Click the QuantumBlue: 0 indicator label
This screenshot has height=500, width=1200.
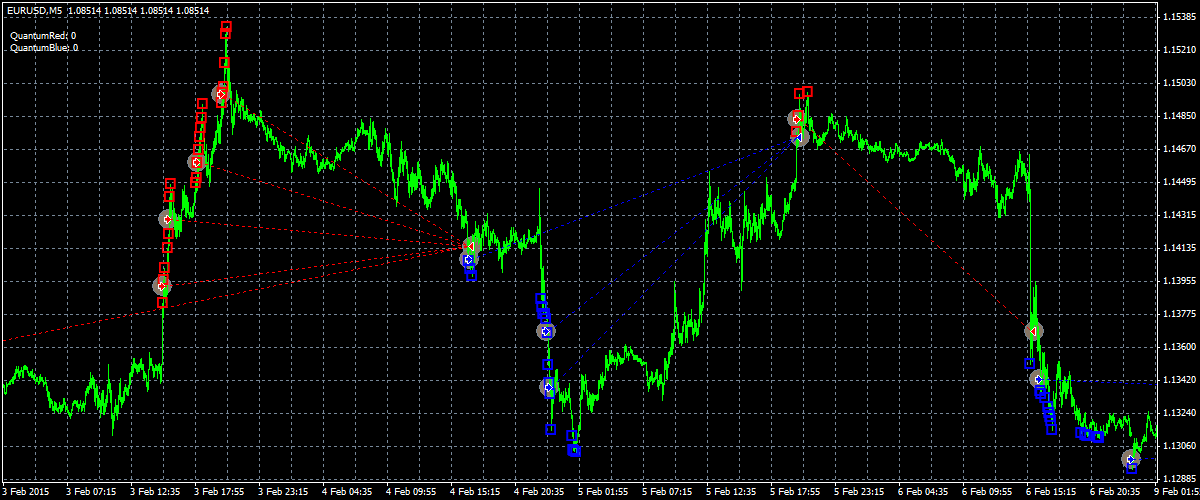pyautogui.click(x=44, y=47)
